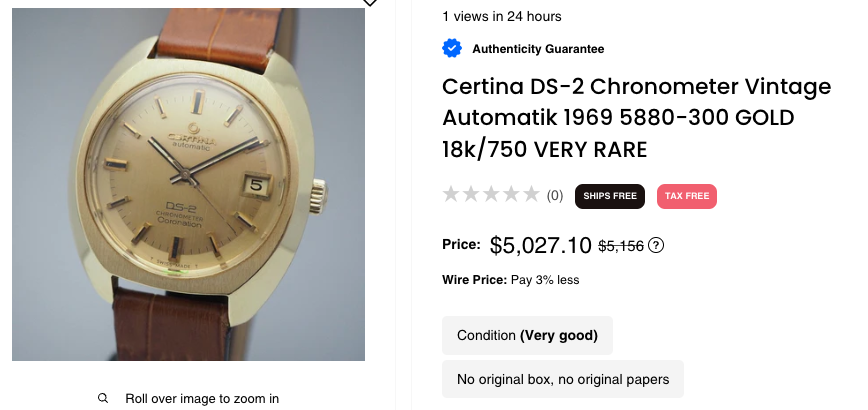This screenshot has height=410, width=868.
Task: Click the Wire Price Pay 3% less text
Action: (x=510, y=280)
